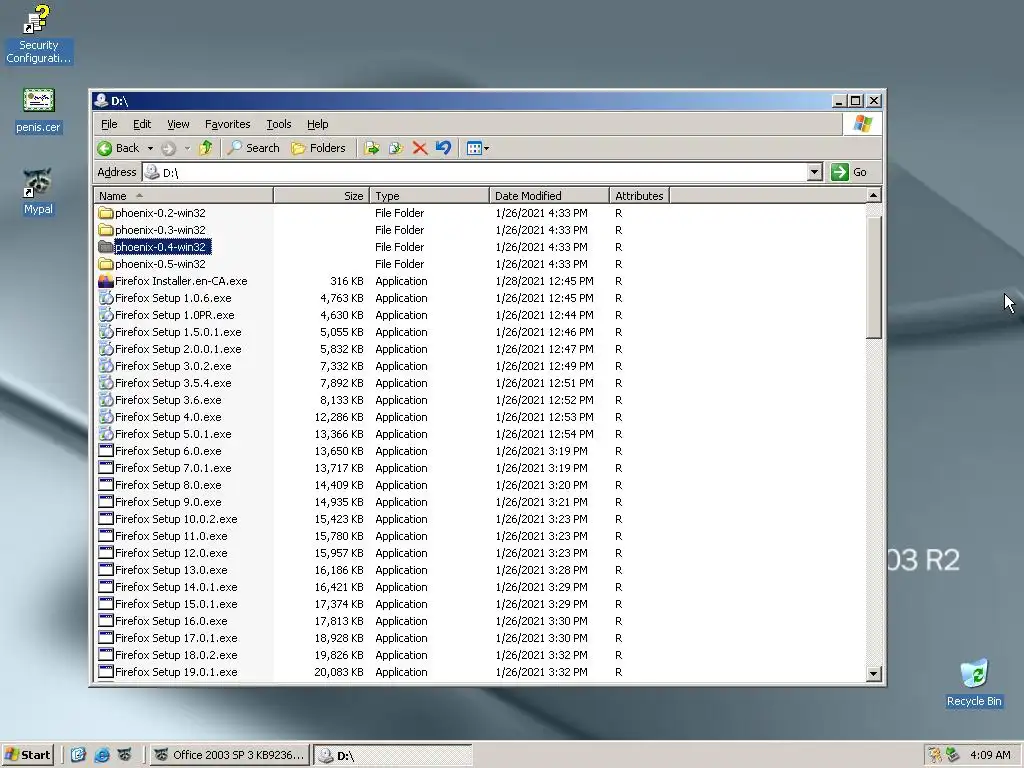Viewport: 1024px width, 768px height.
Task: Click the file list scrollbar up arrow
Action: click(x=874, y=195)
